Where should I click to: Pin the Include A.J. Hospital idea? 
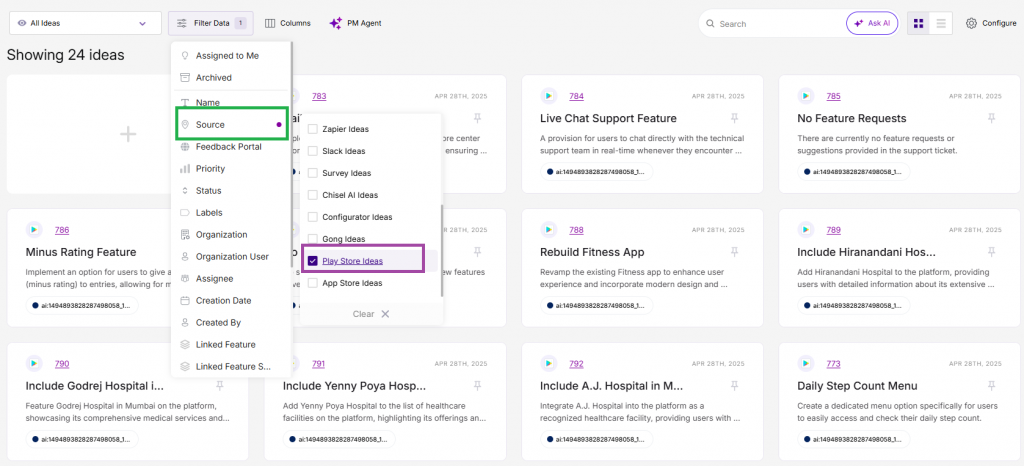pos(735,386)
